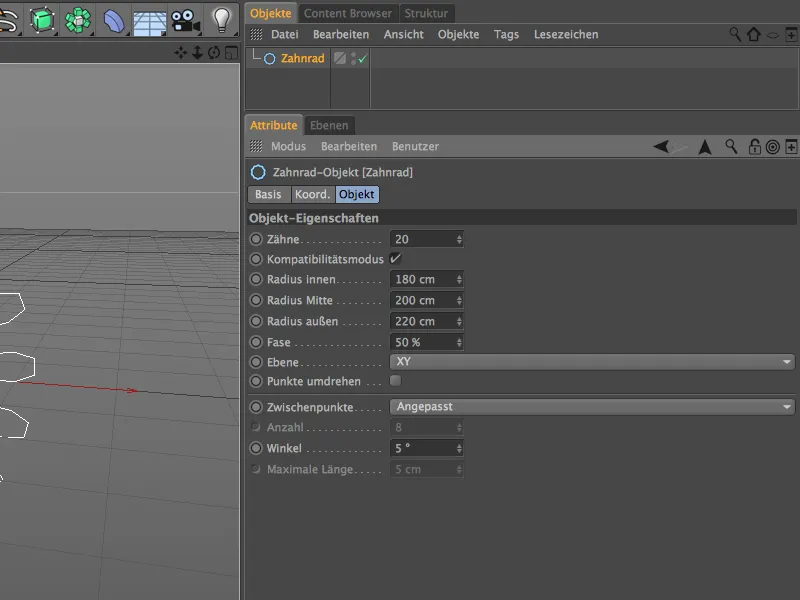Select the blue deformer tool

pos(113,21)
